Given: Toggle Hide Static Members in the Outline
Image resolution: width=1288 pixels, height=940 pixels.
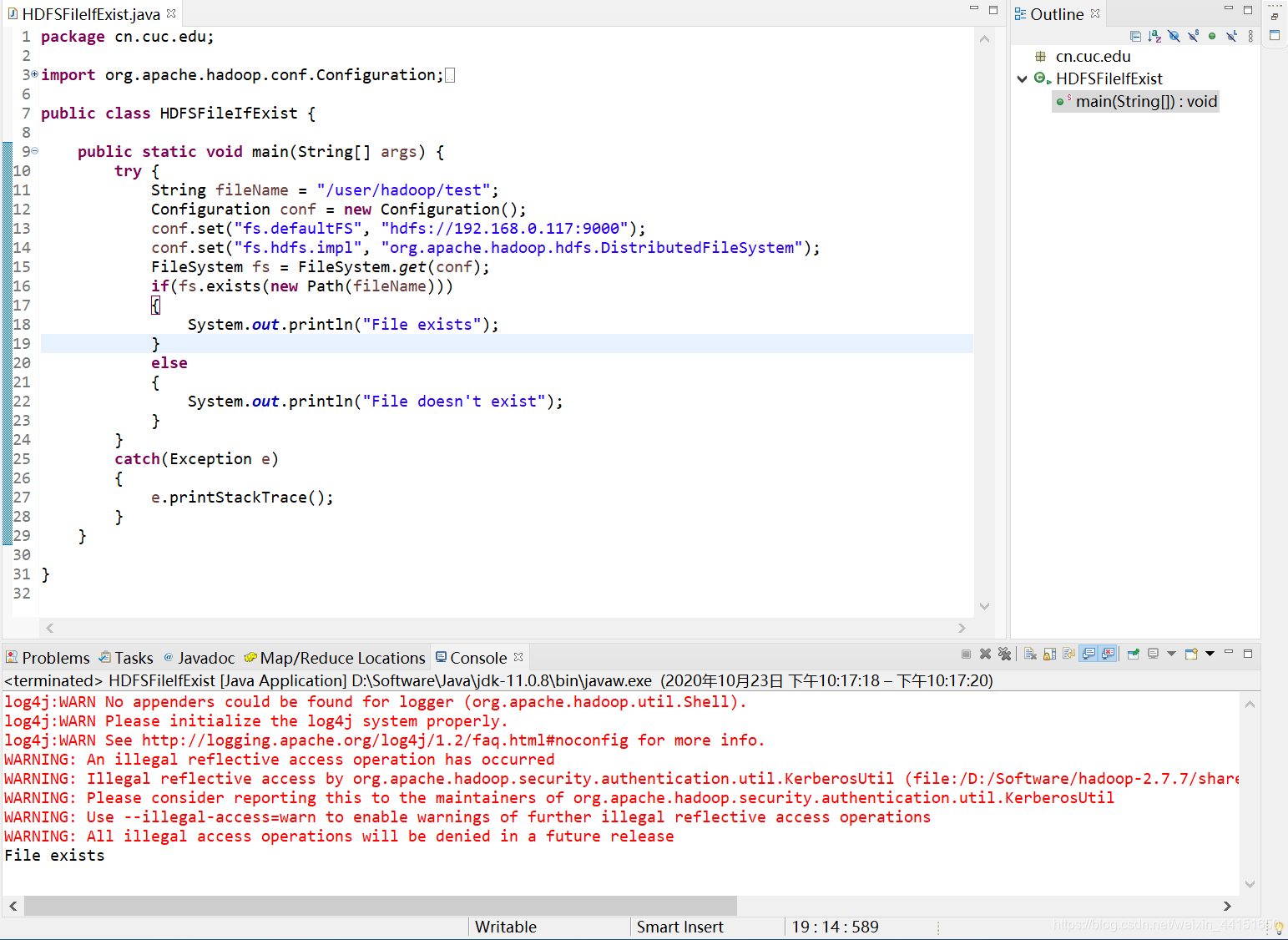Looking at the screenshot, I should pyautogui.click(x=1193, y=36).
